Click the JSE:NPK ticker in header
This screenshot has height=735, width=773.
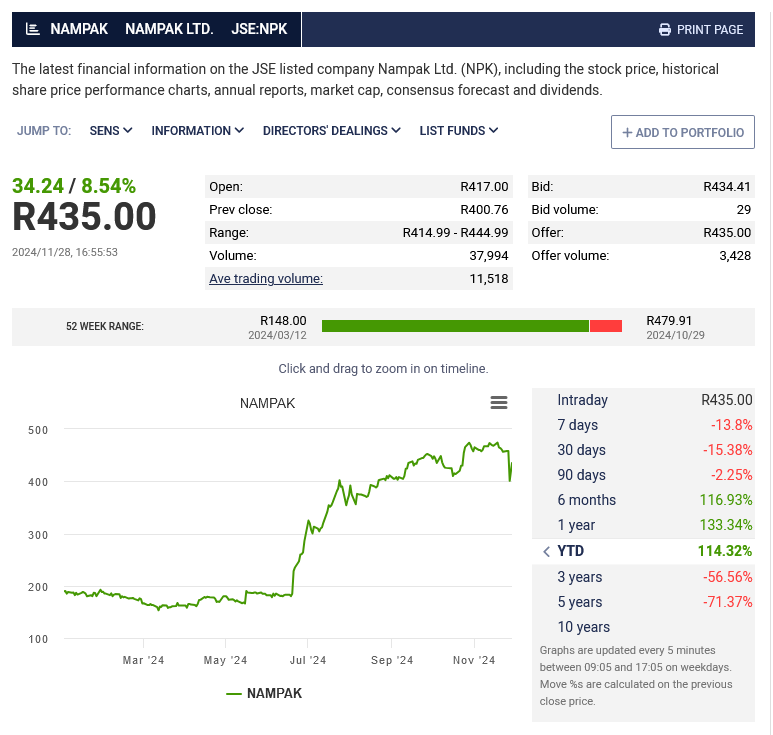pos(259,29)
